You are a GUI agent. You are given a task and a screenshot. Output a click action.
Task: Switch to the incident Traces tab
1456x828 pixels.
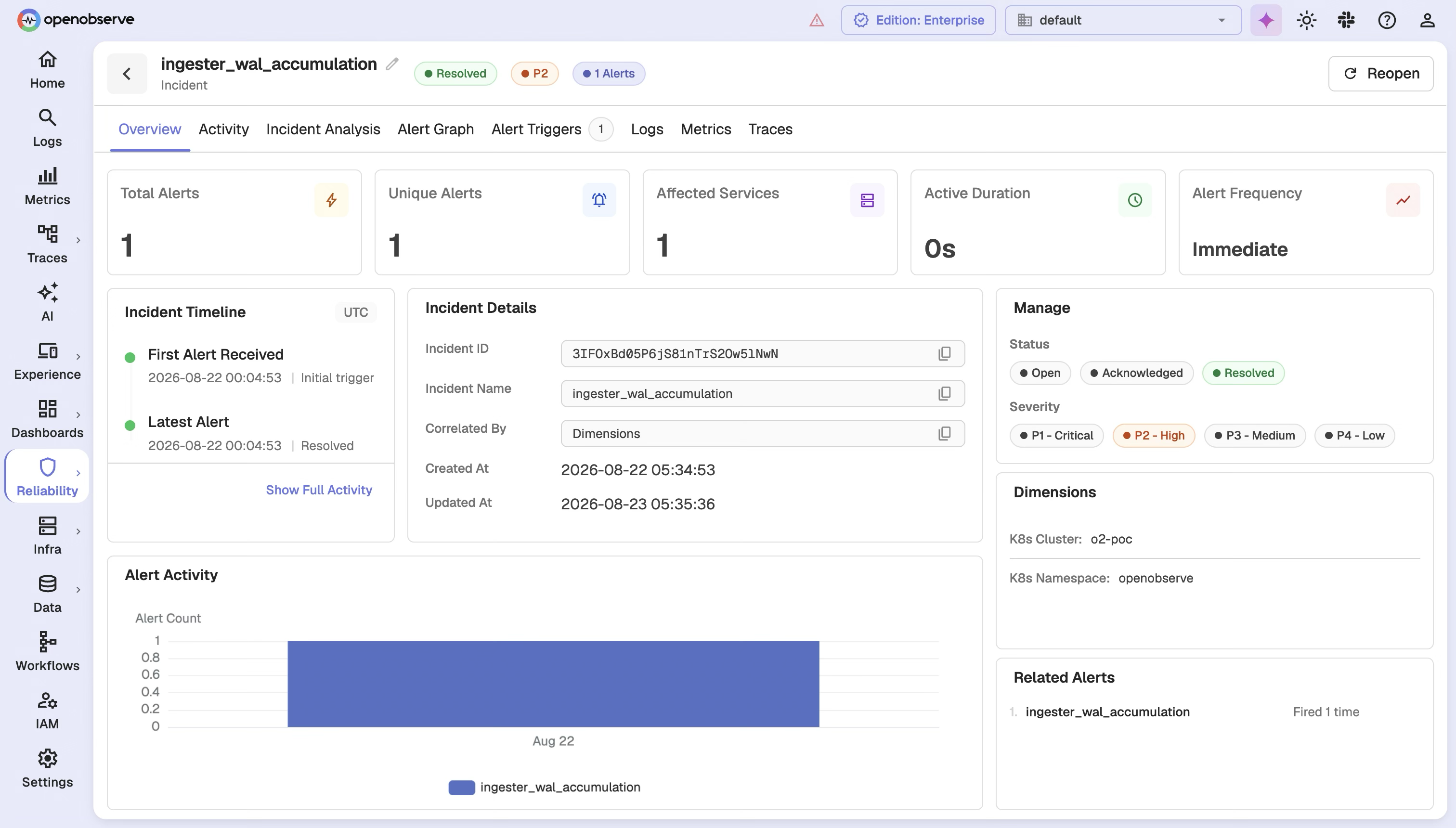pos(770,129)
